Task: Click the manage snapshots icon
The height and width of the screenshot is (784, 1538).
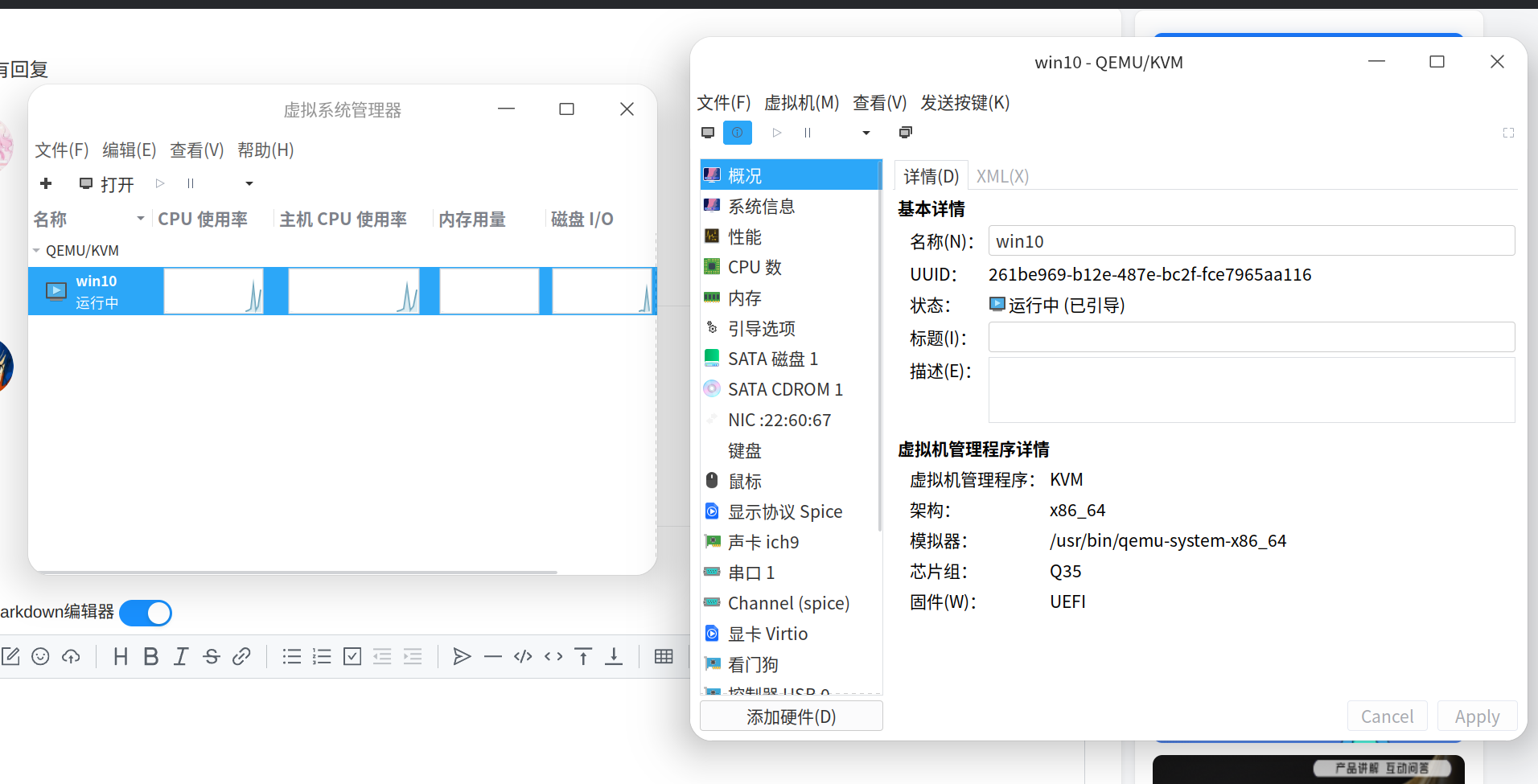Action: click(x=905, y=133)
